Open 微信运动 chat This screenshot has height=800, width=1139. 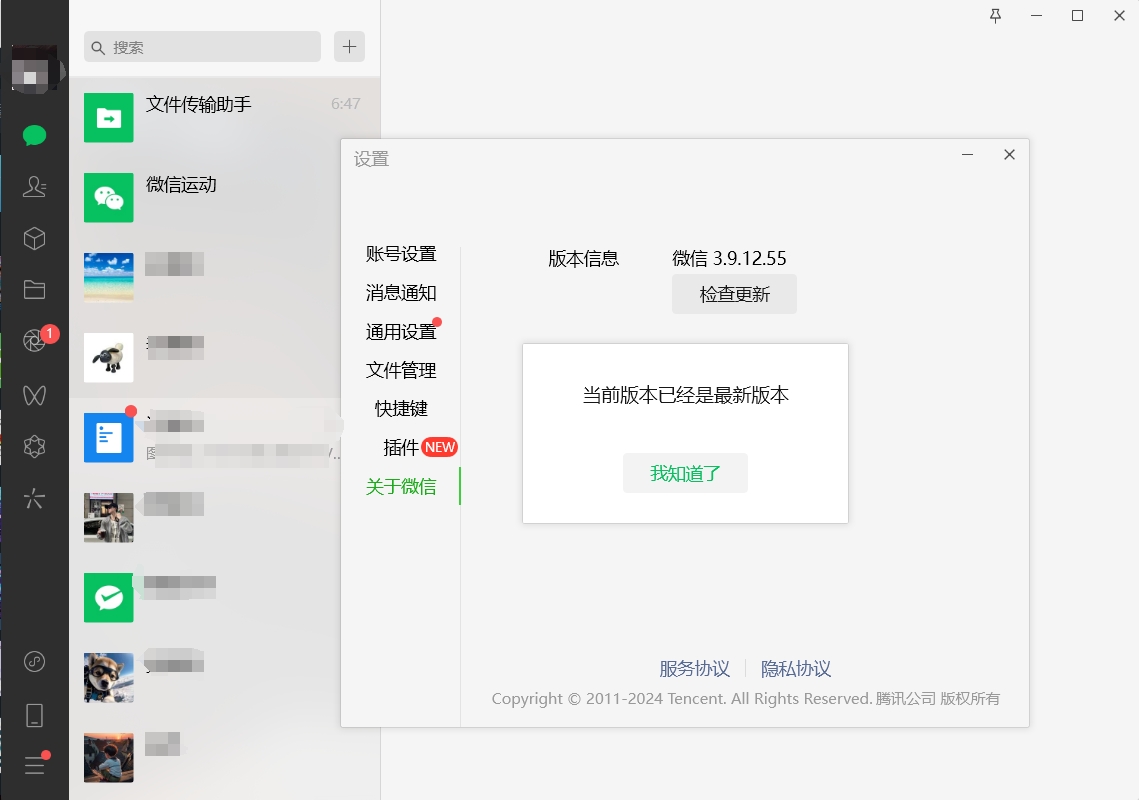224,198
